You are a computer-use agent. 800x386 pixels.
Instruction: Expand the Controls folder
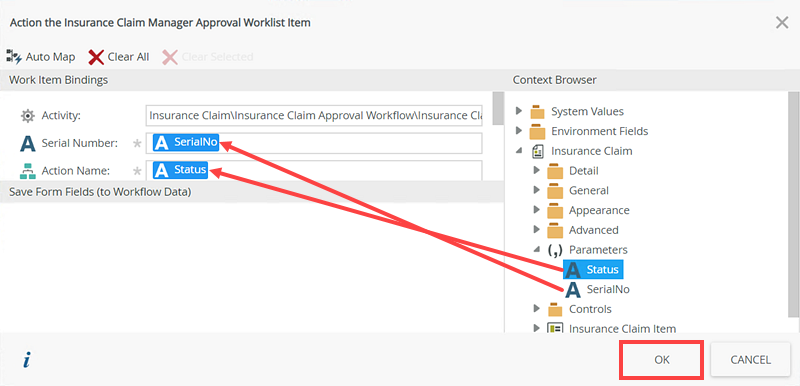pos(536,308)
